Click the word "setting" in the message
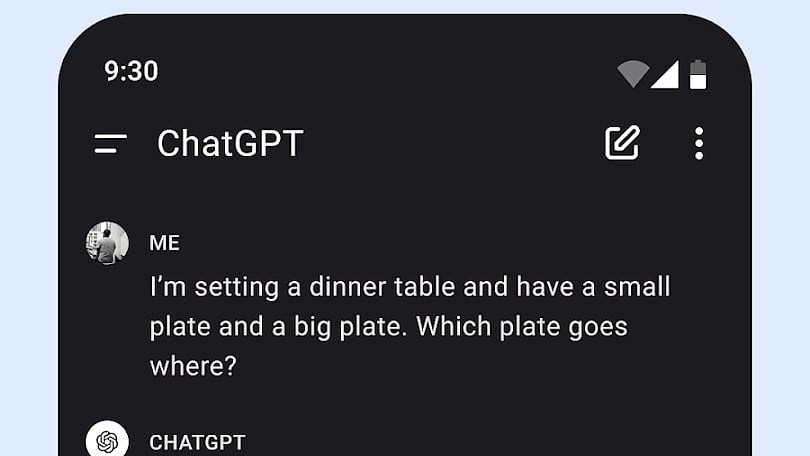 237,288
